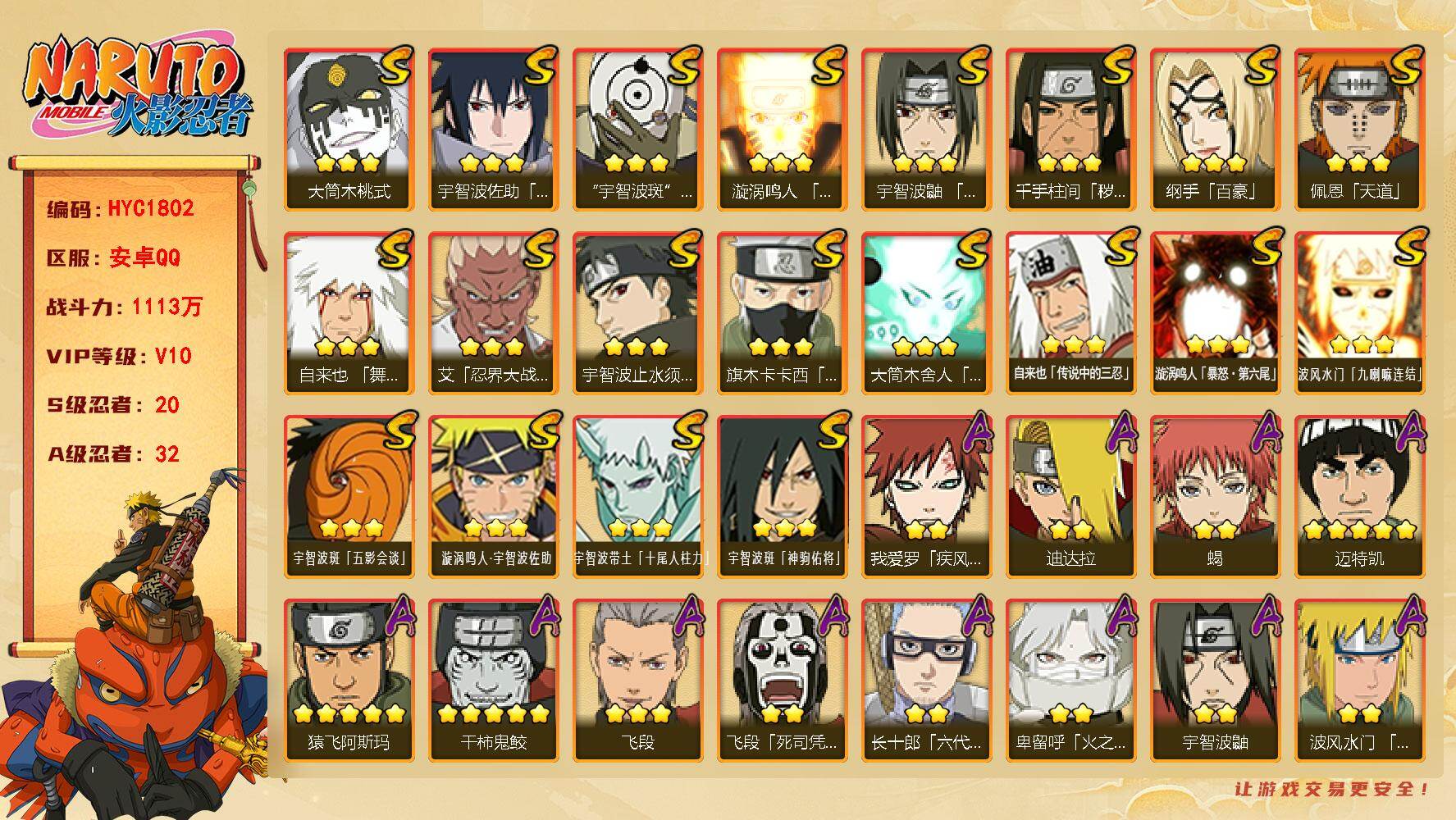The image size is (1456, 820).
Task: Open the 纲手「百豪」 character card
Action: coord(1215,130)
